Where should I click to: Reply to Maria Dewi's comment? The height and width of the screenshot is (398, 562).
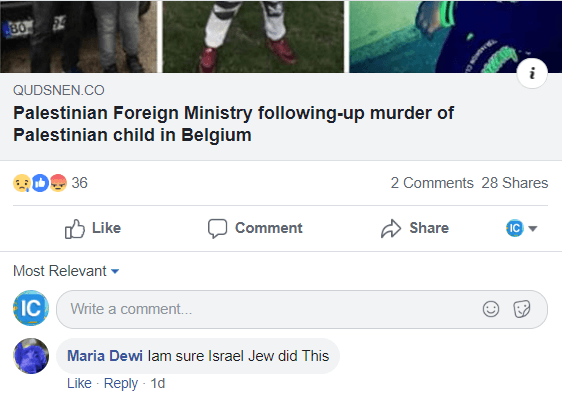tap(121, 383)
